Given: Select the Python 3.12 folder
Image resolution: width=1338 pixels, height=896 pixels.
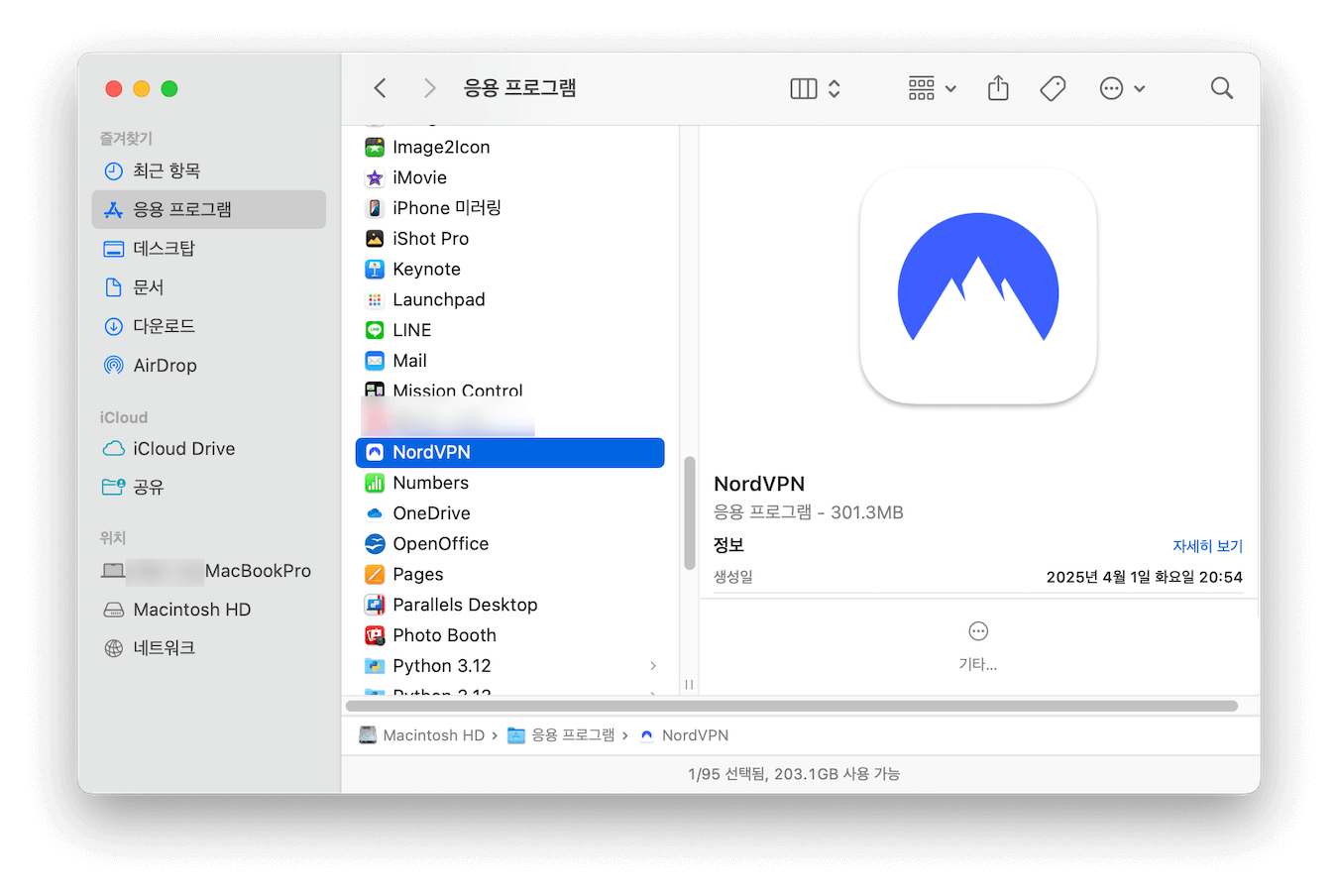Looking at the screenshot, I should tap(509, 666).
